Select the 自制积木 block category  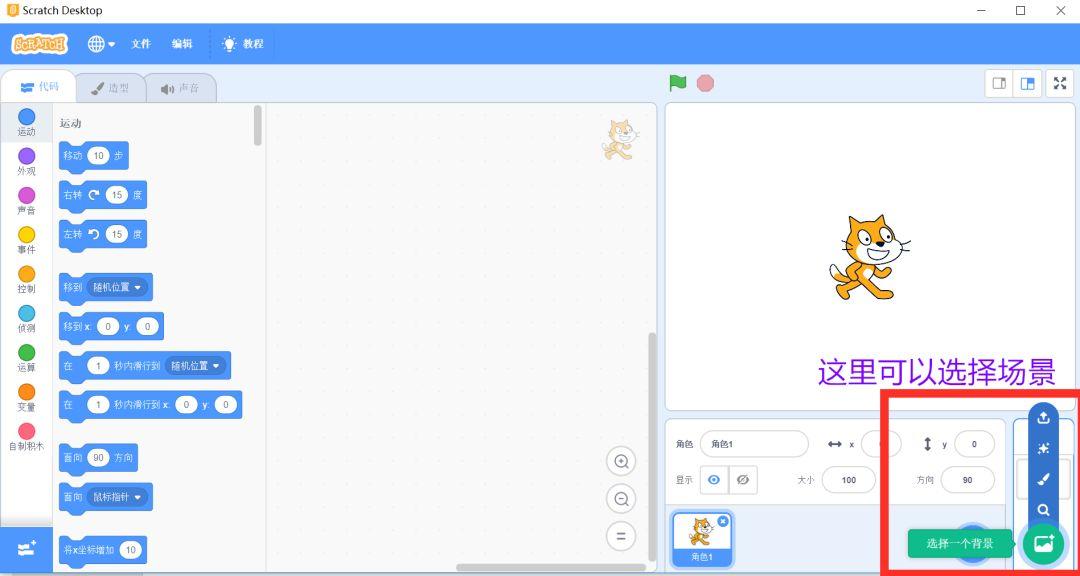pos(26,437)
